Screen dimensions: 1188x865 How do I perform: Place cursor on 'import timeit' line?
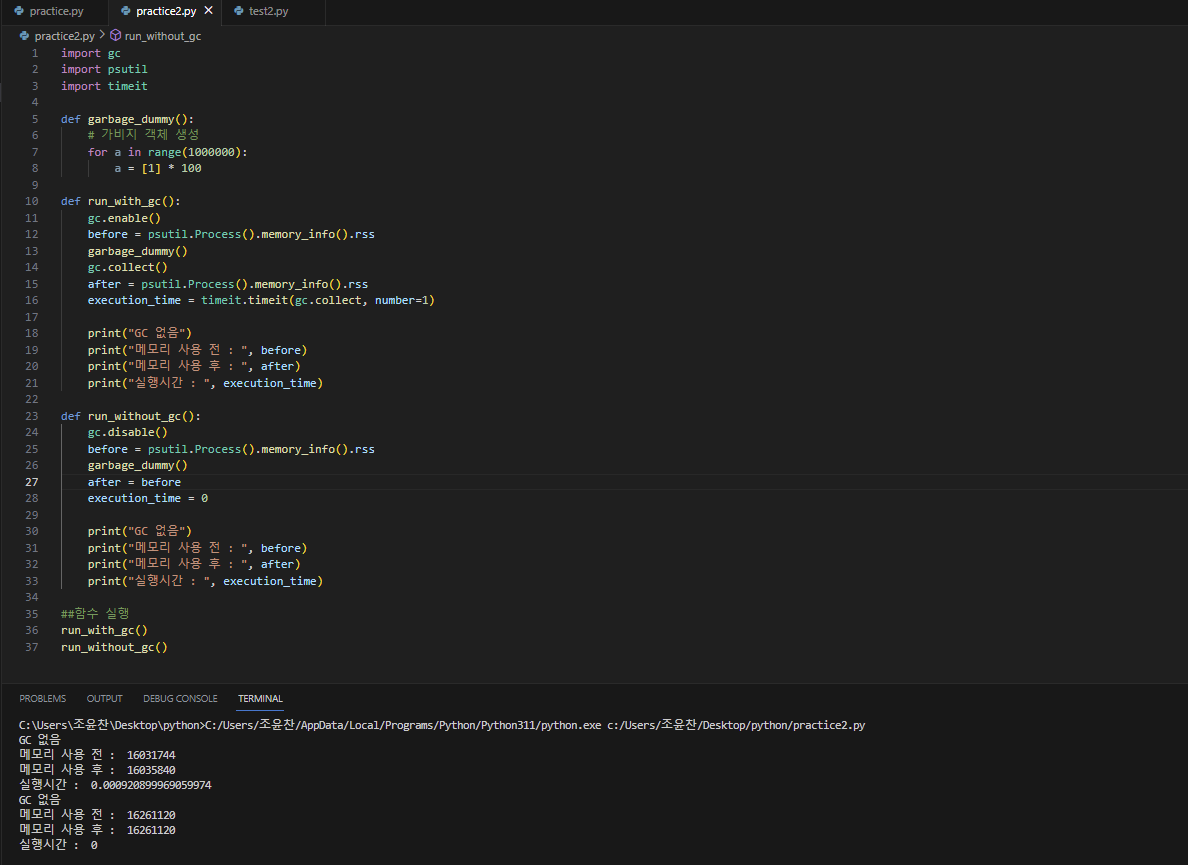click(x=105, y=86)
